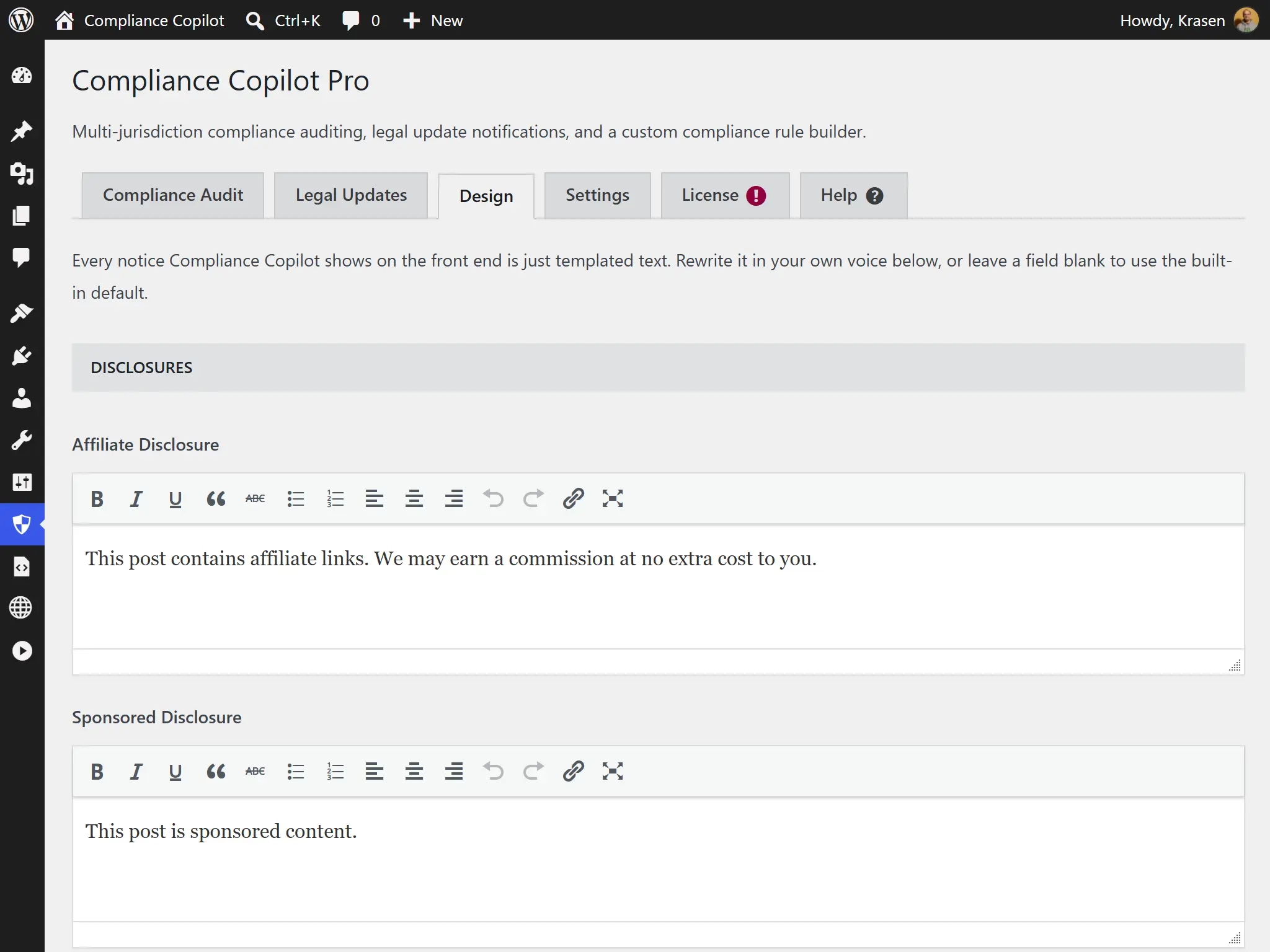Insert numbered list in Sponsored Disclosure editor

335,772
